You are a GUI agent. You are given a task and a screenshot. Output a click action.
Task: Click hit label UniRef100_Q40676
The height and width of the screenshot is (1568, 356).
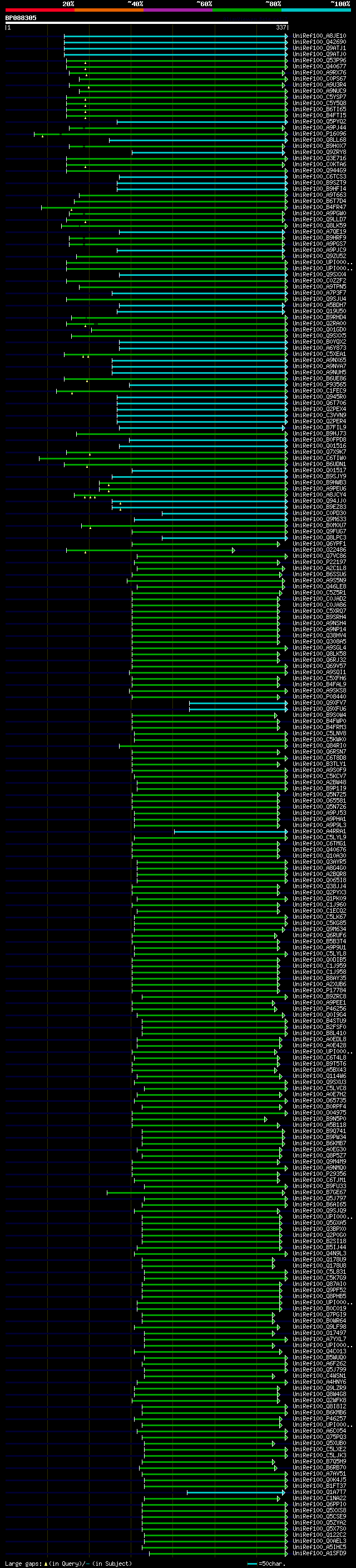pos(319,849)
